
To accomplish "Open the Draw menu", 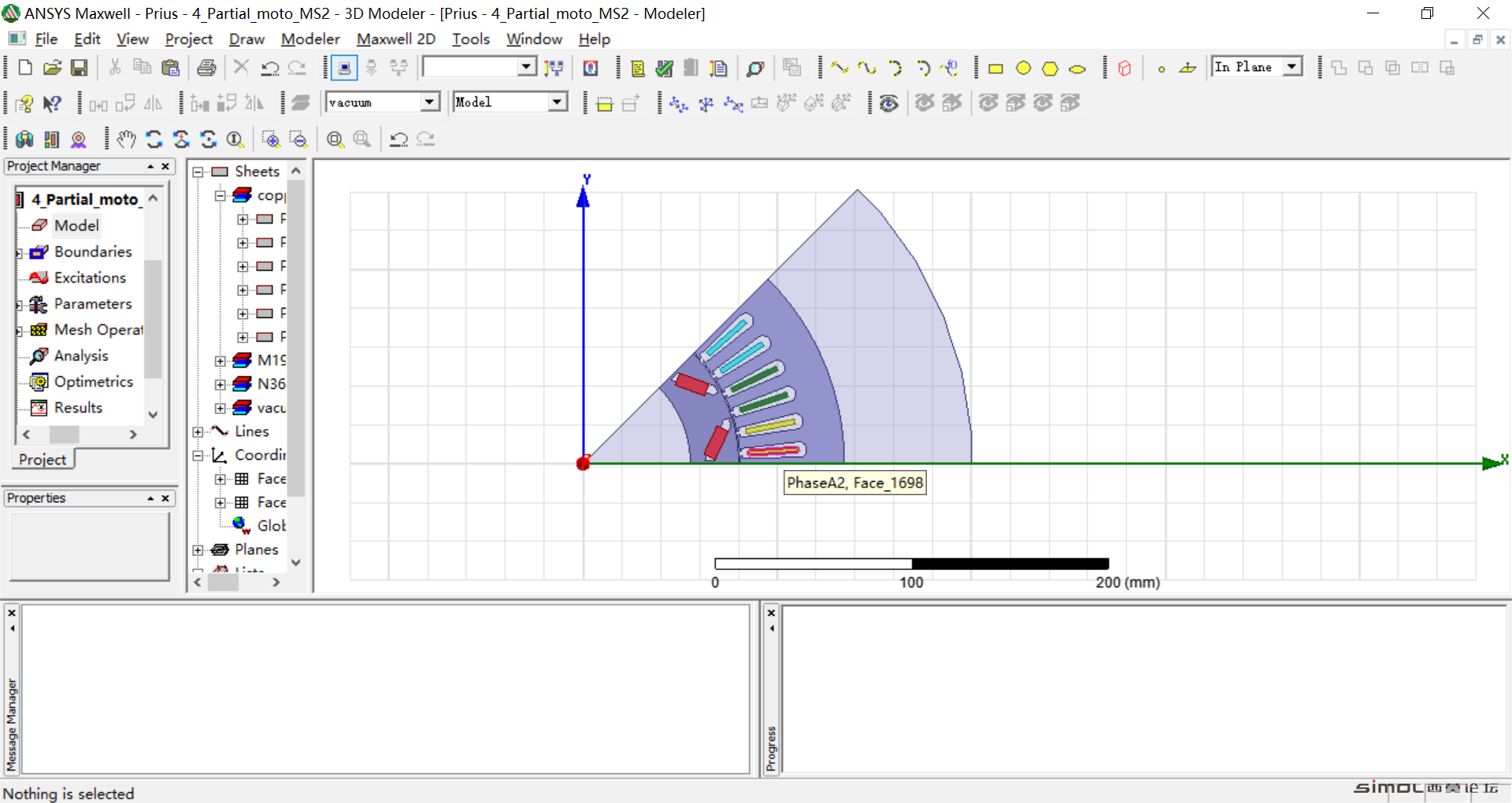I will click(246, 39).
